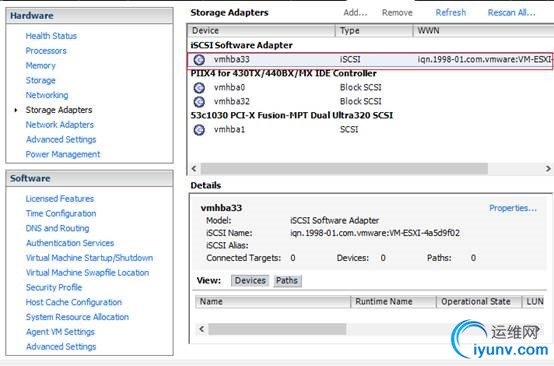Refresh the storage adapters list

point(450,13)
